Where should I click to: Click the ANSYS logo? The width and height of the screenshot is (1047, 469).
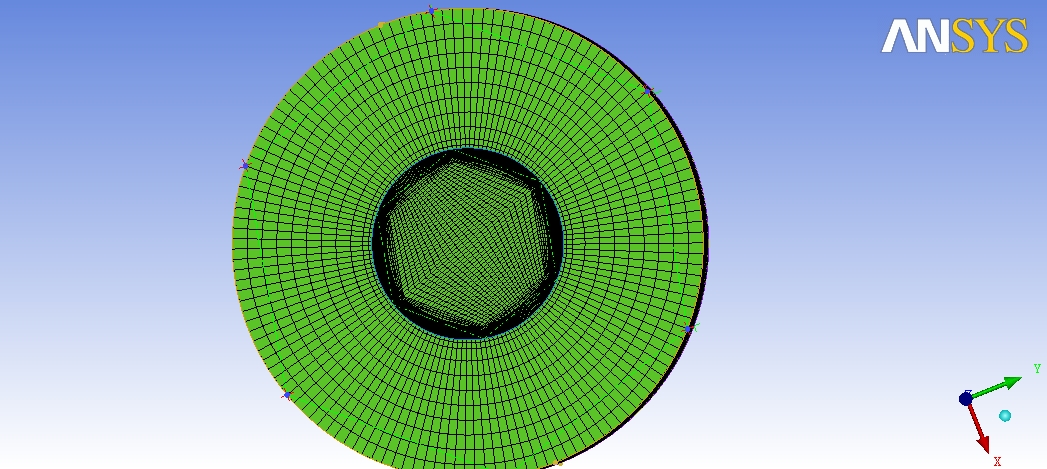pyautogui.click(x=954, y=37)
